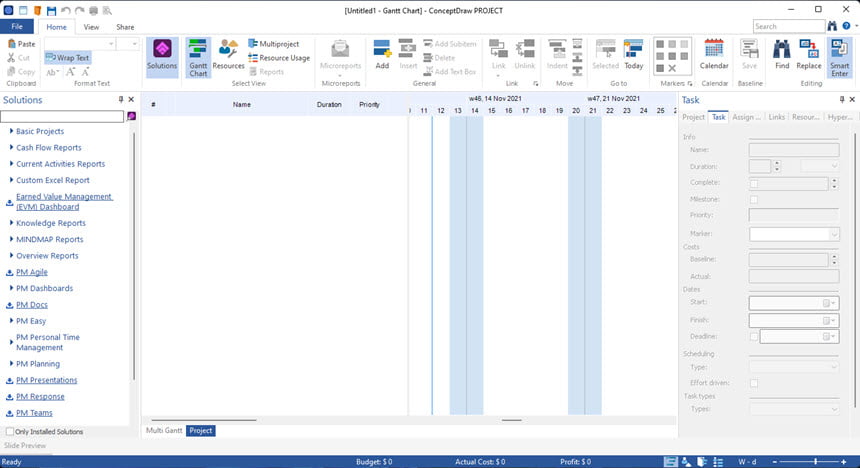Screen dimensions: 860x468
Task: Click the Paste button
Action: click(x=21, y=44)
